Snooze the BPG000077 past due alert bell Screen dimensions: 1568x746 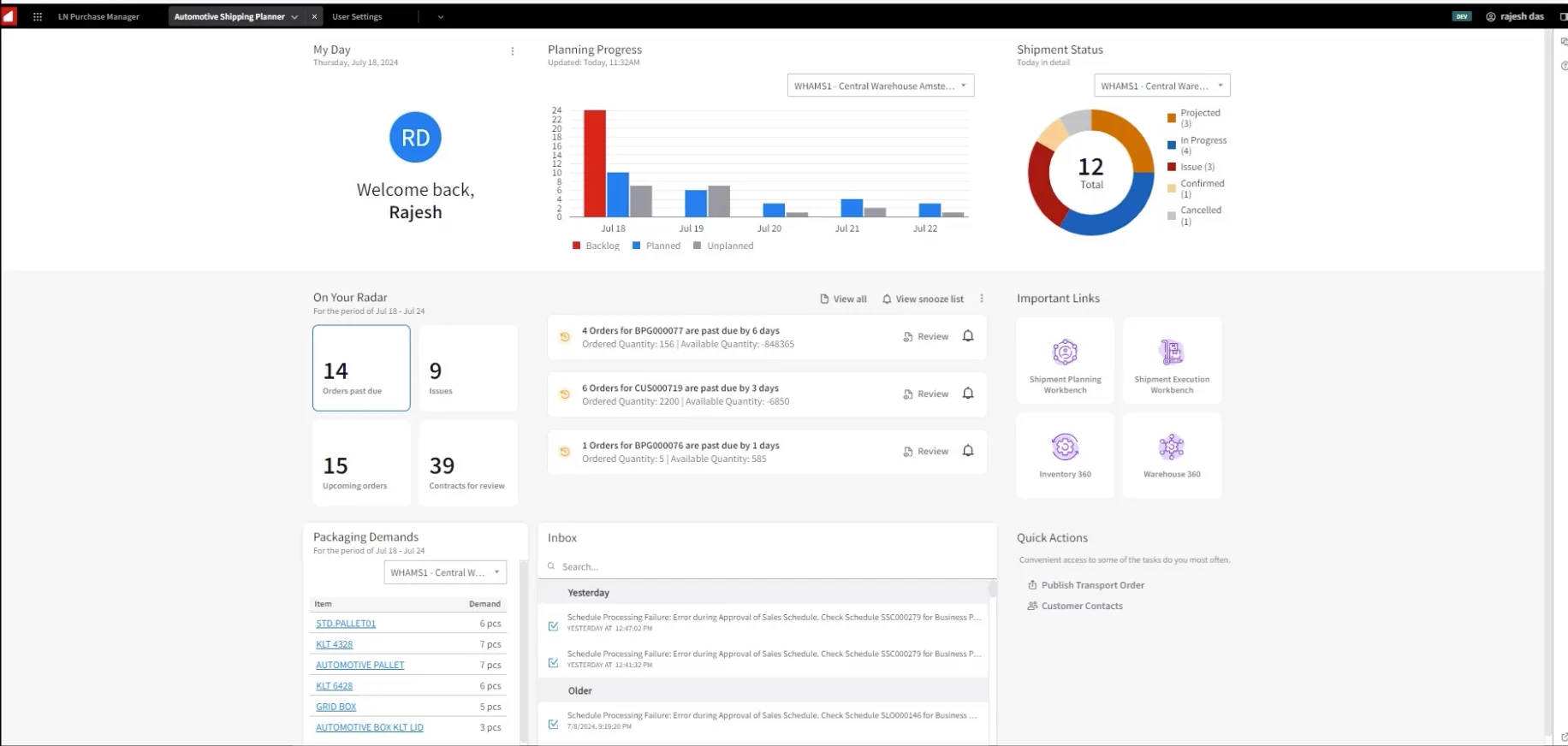(x=968, y=336)
